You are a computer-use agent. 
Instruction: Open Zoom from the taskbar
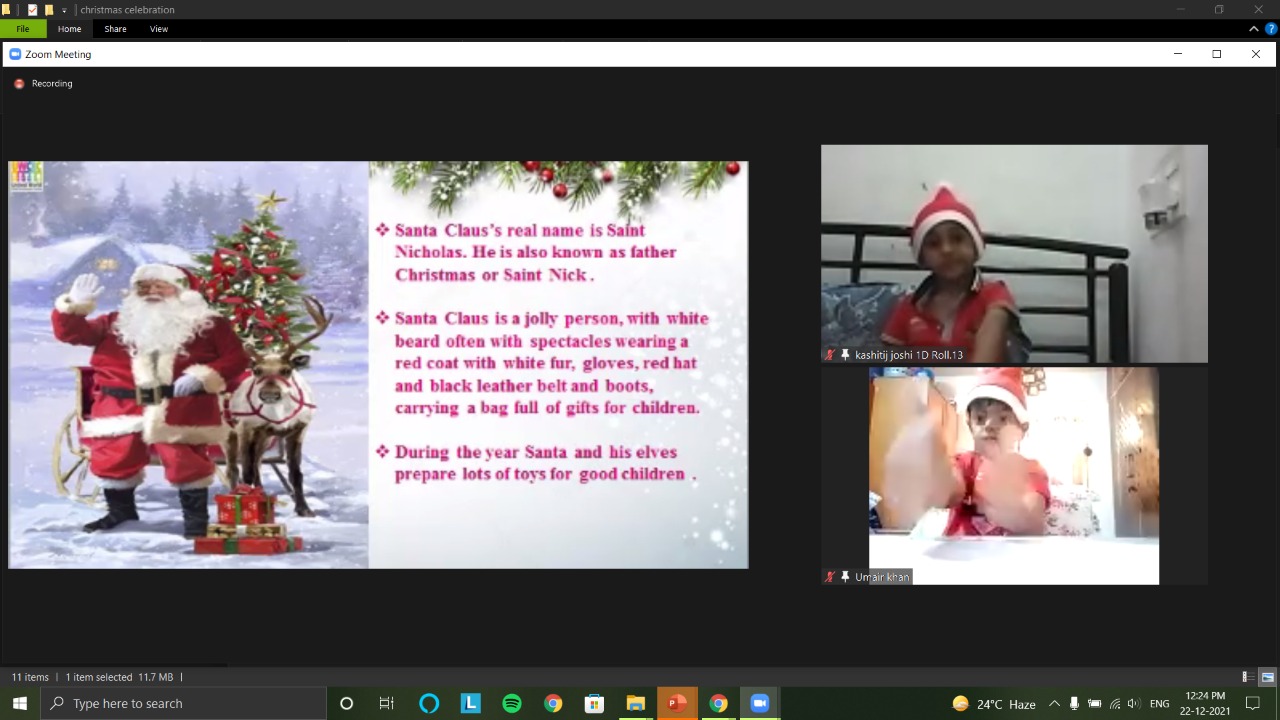click(759, 704)
